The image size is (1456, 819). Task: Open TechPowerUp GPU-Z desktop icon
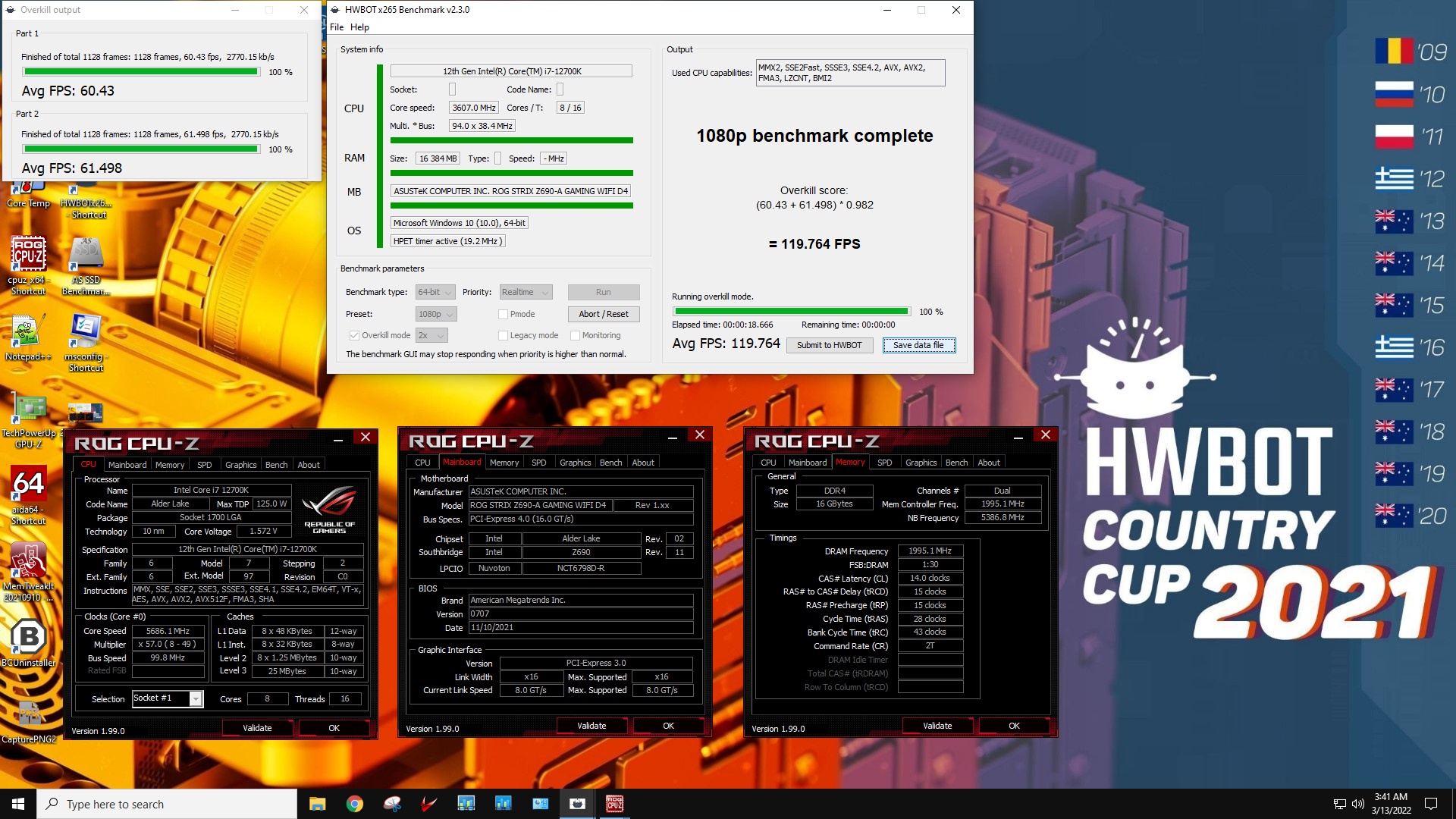click(x=29, y=421)
